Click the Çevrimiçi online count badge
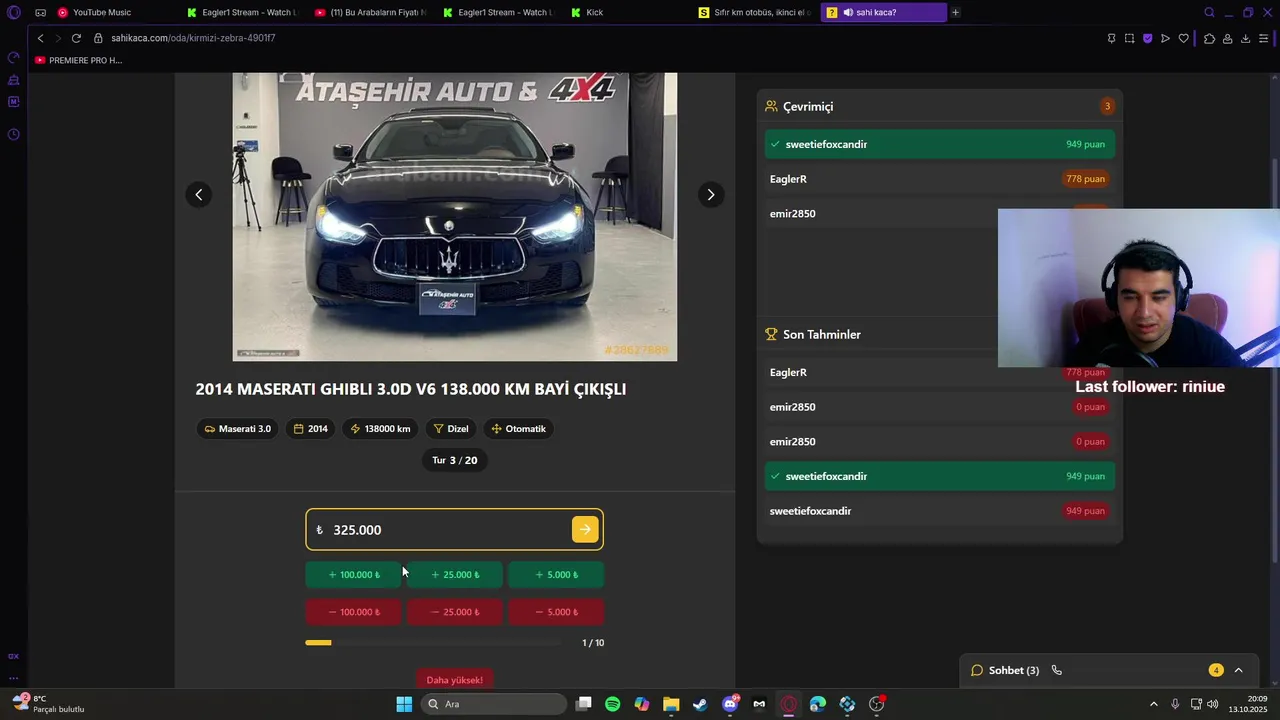1280x720 pixels. tap(1107, 106)
